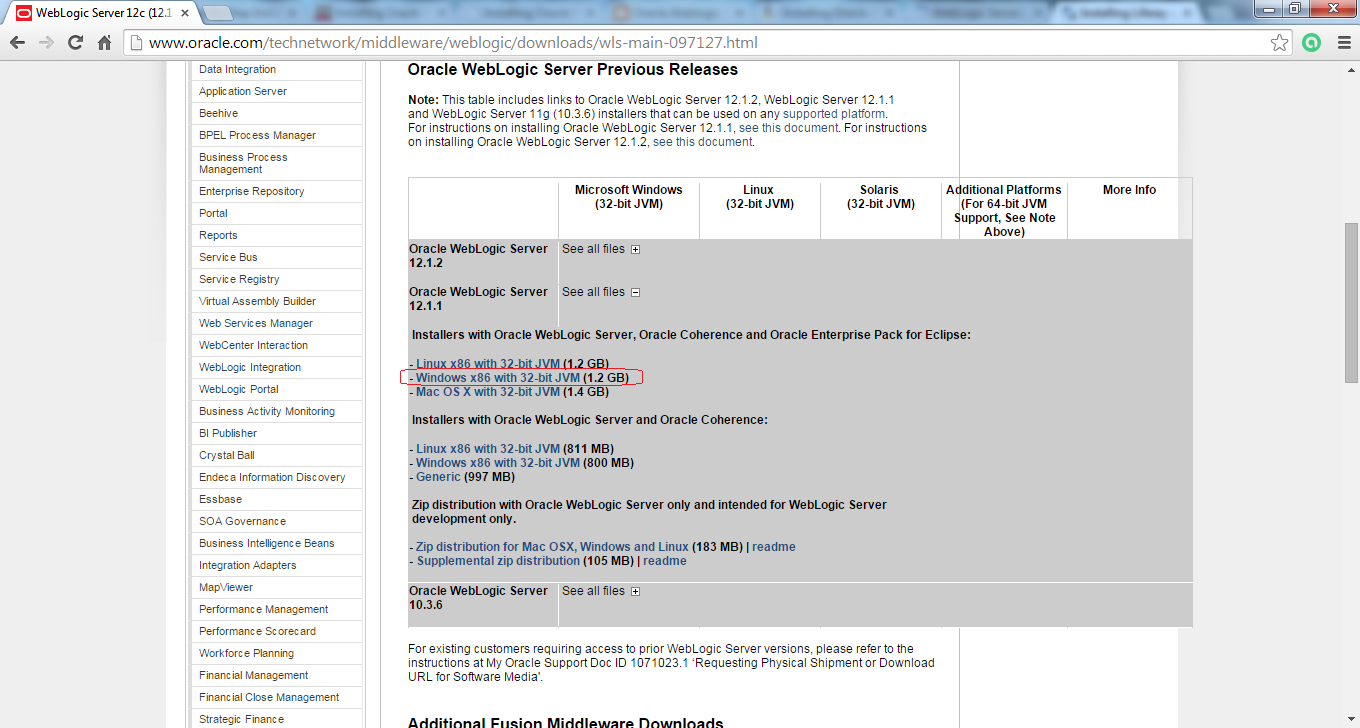Download Windows x86 with 32-bit JVM installer
The image size is (1360, 728).
[x=499, y=378]
